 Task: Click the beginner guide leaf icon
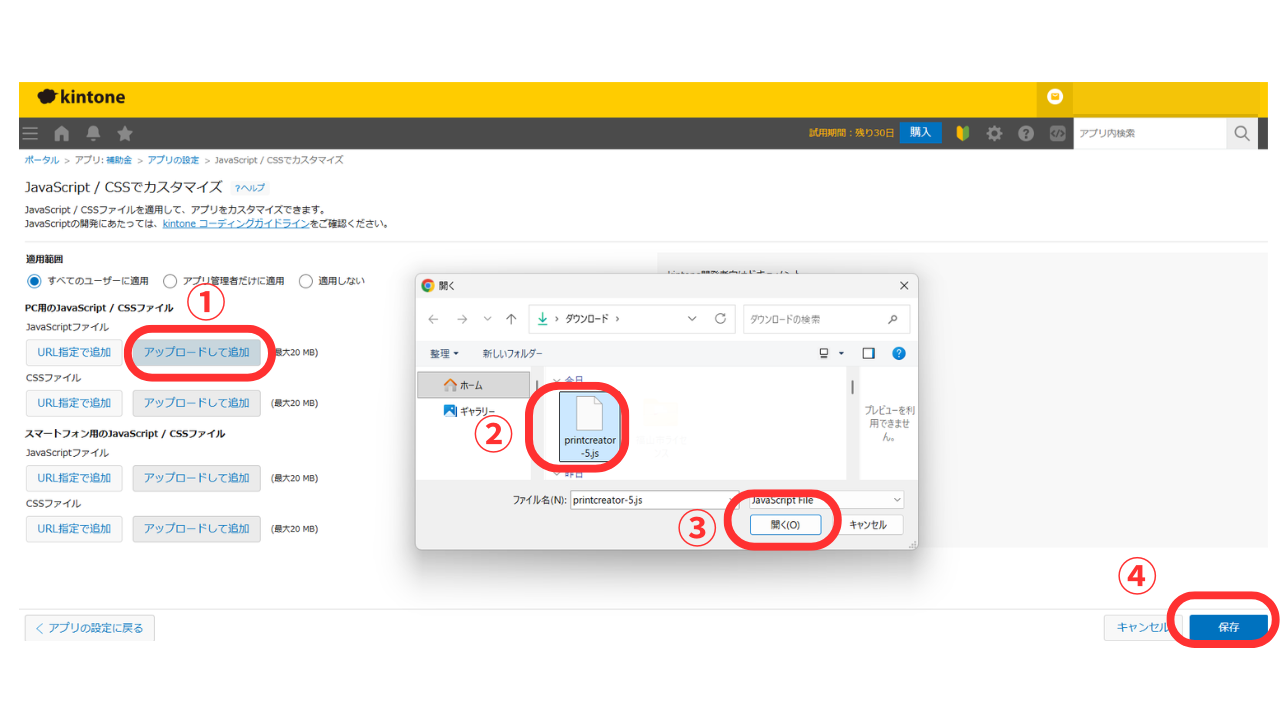tap(963, 133)
